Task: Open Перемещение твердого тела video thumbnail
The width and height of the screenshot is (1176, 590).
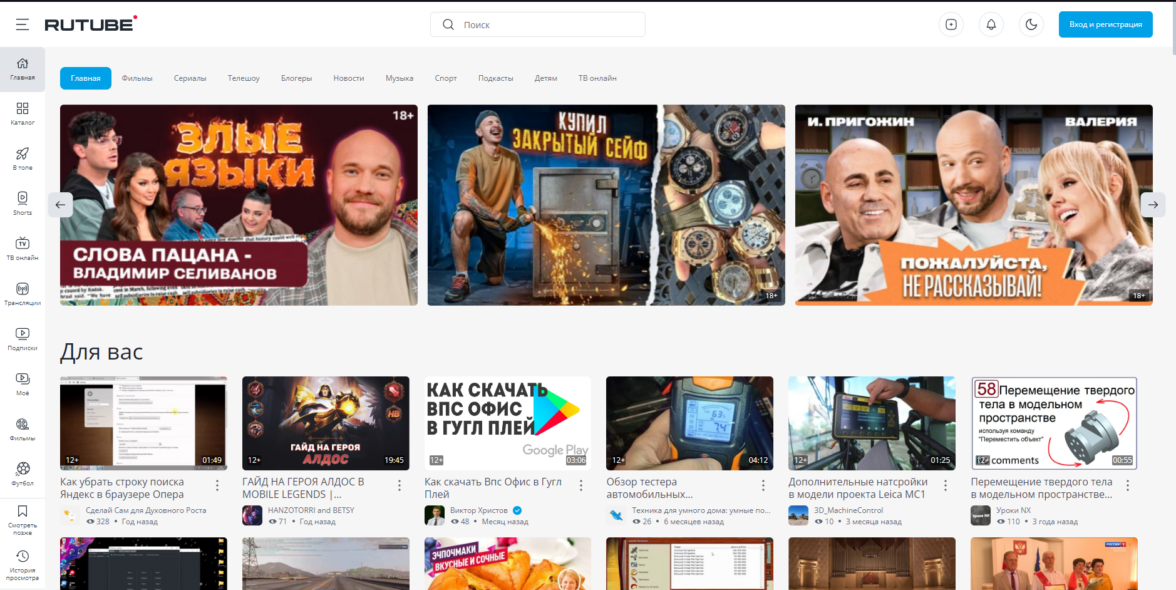Action: click(x=1054, y=423)
